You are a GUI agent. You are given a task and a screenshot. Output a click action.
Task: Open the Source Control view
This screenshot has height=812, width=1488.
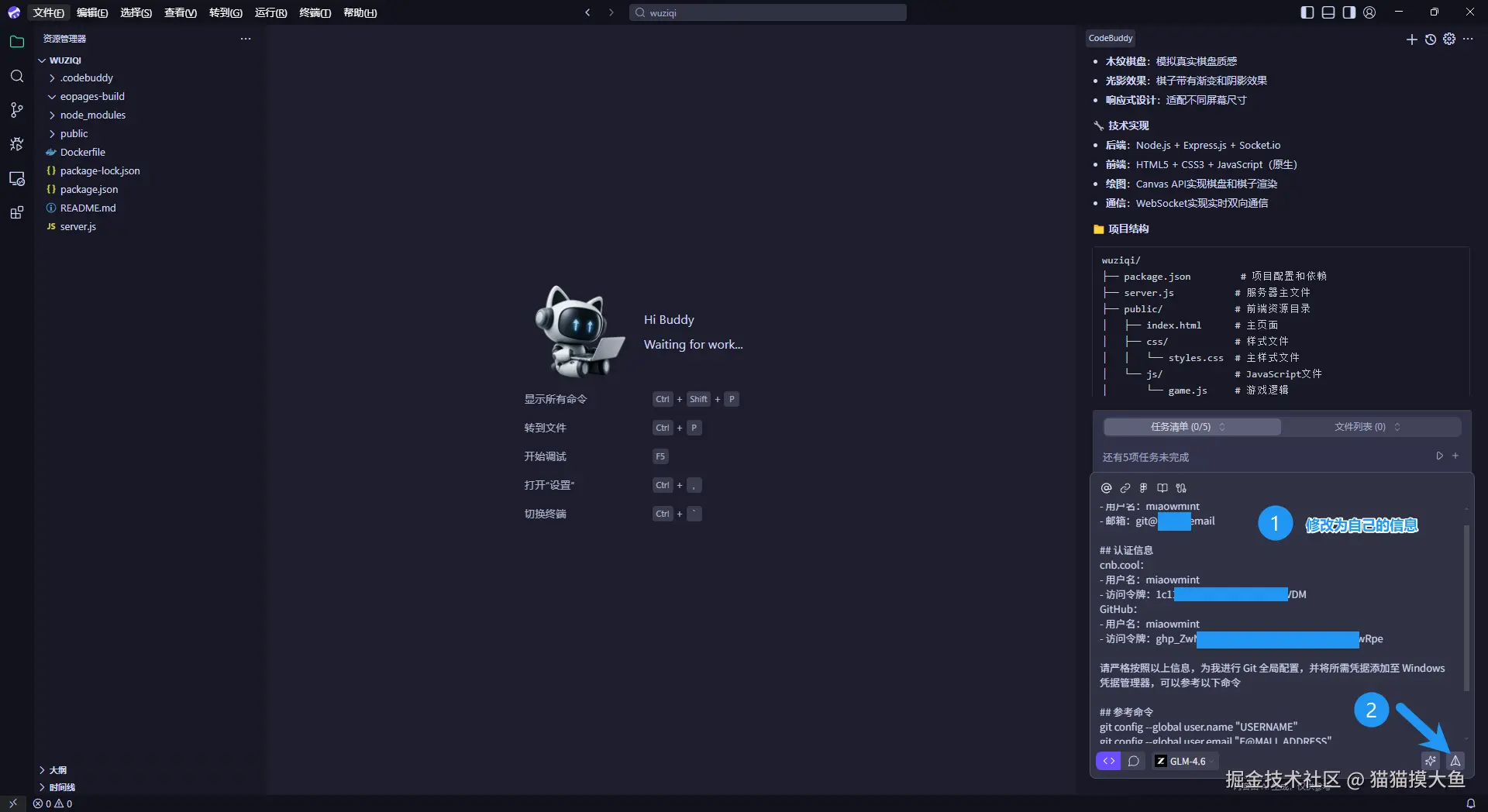(x=17, y=110)
